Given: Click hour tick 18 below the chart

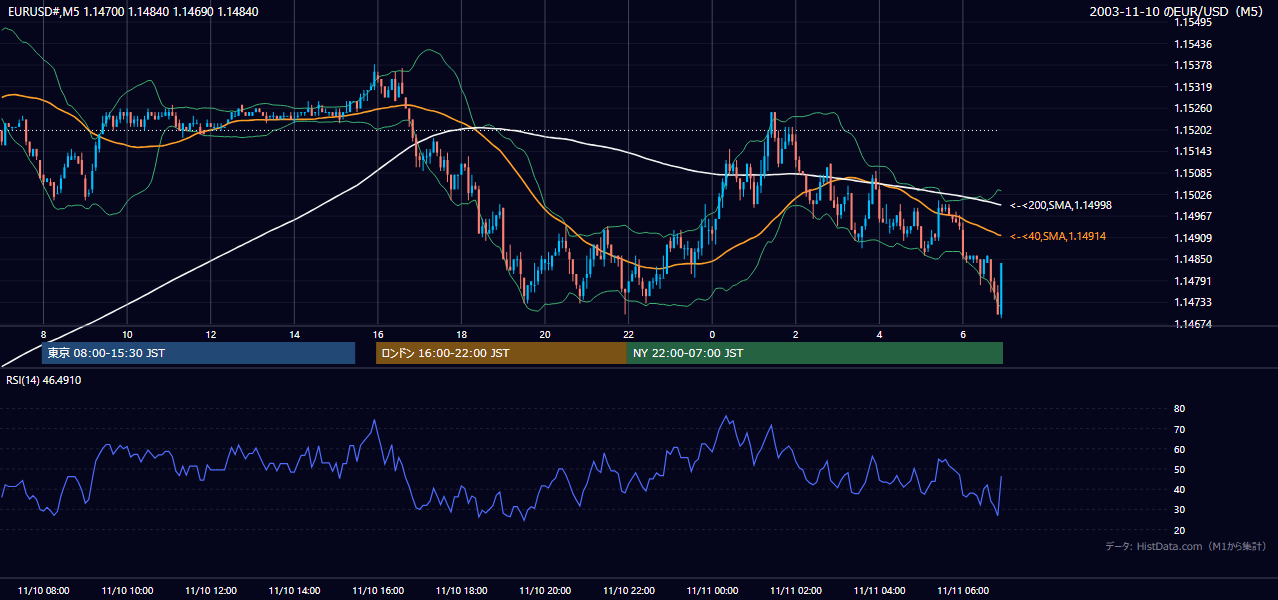Looking at the screenshot, I should tap(461, 334).
